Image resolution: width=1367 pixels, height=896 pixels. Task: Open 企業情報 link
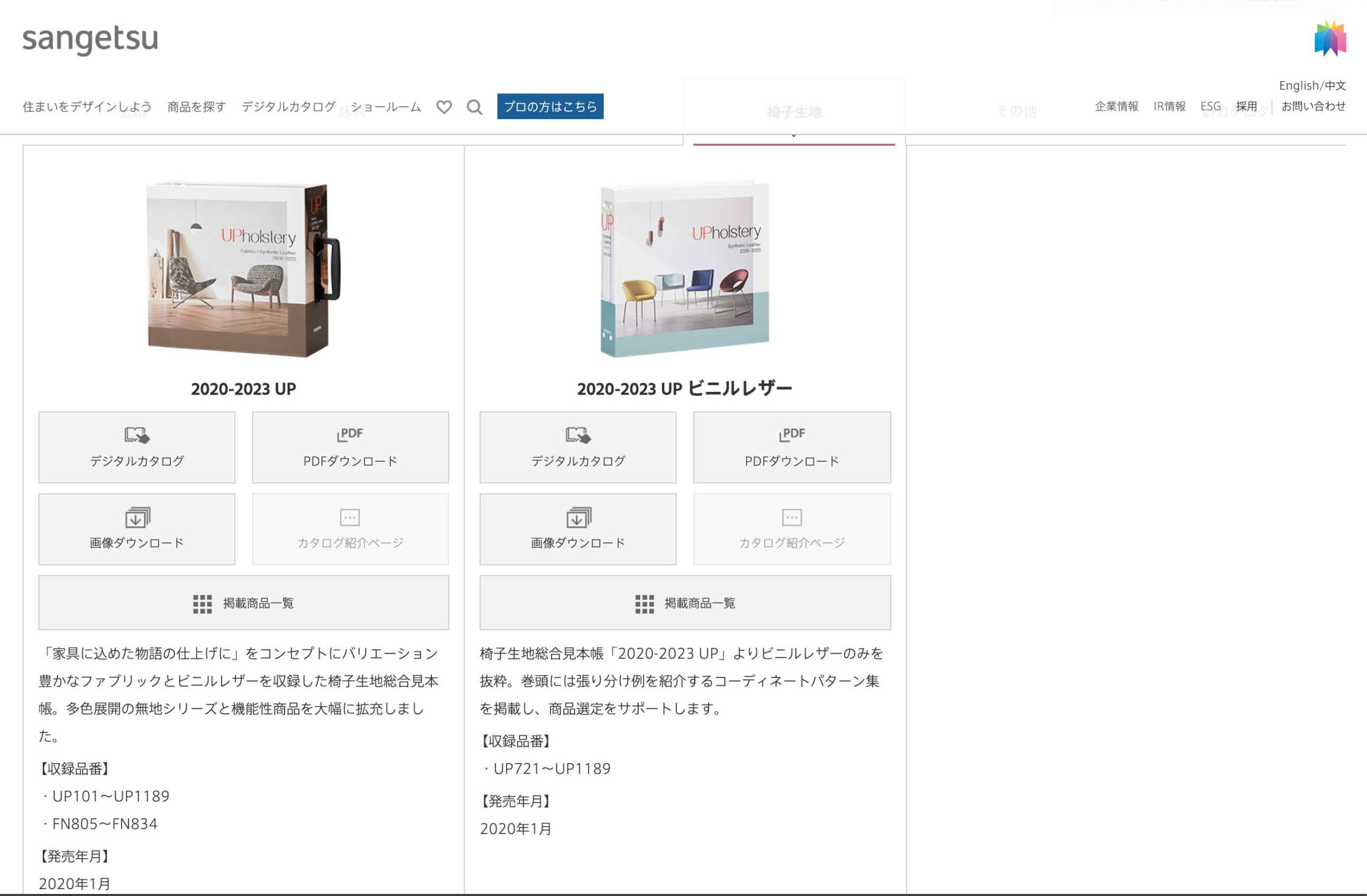[1117, 106]
